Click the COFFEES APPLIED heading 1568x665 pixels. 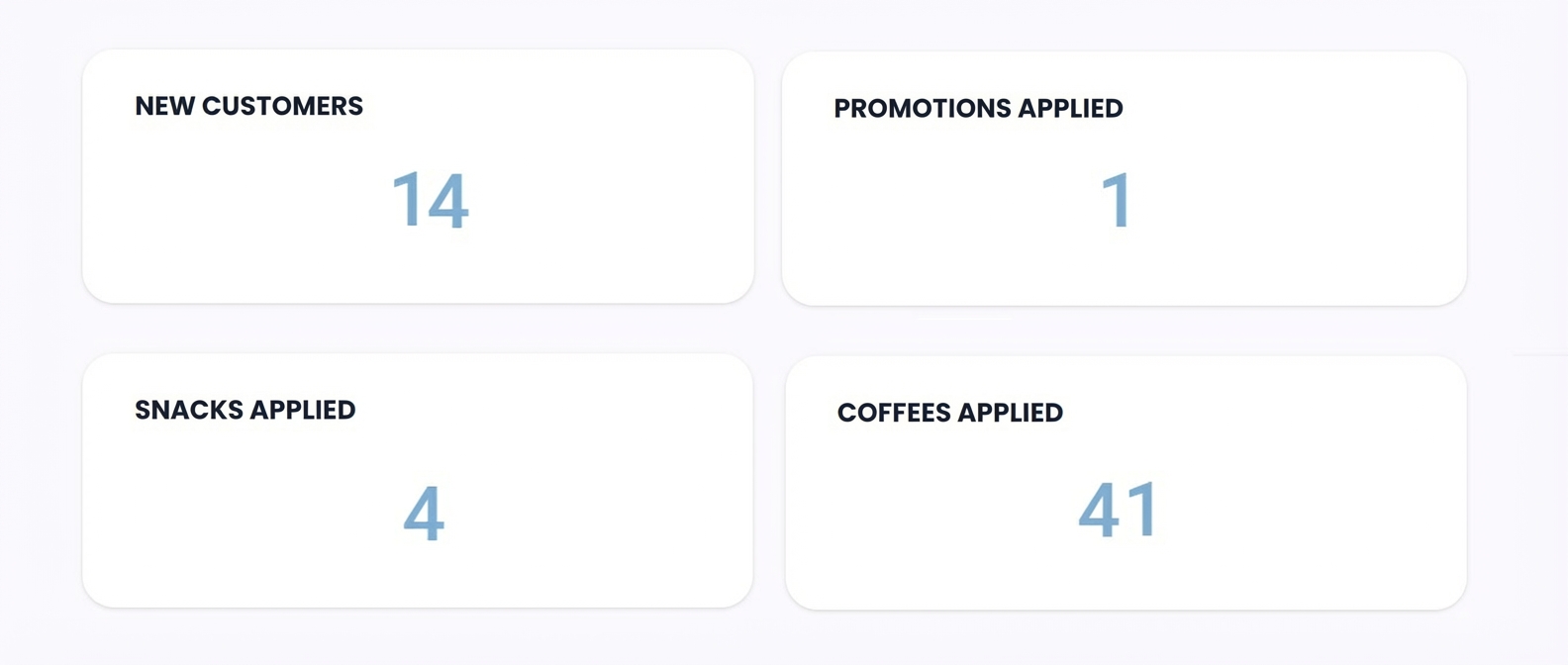pyautogui.click(x=949, y=413)
